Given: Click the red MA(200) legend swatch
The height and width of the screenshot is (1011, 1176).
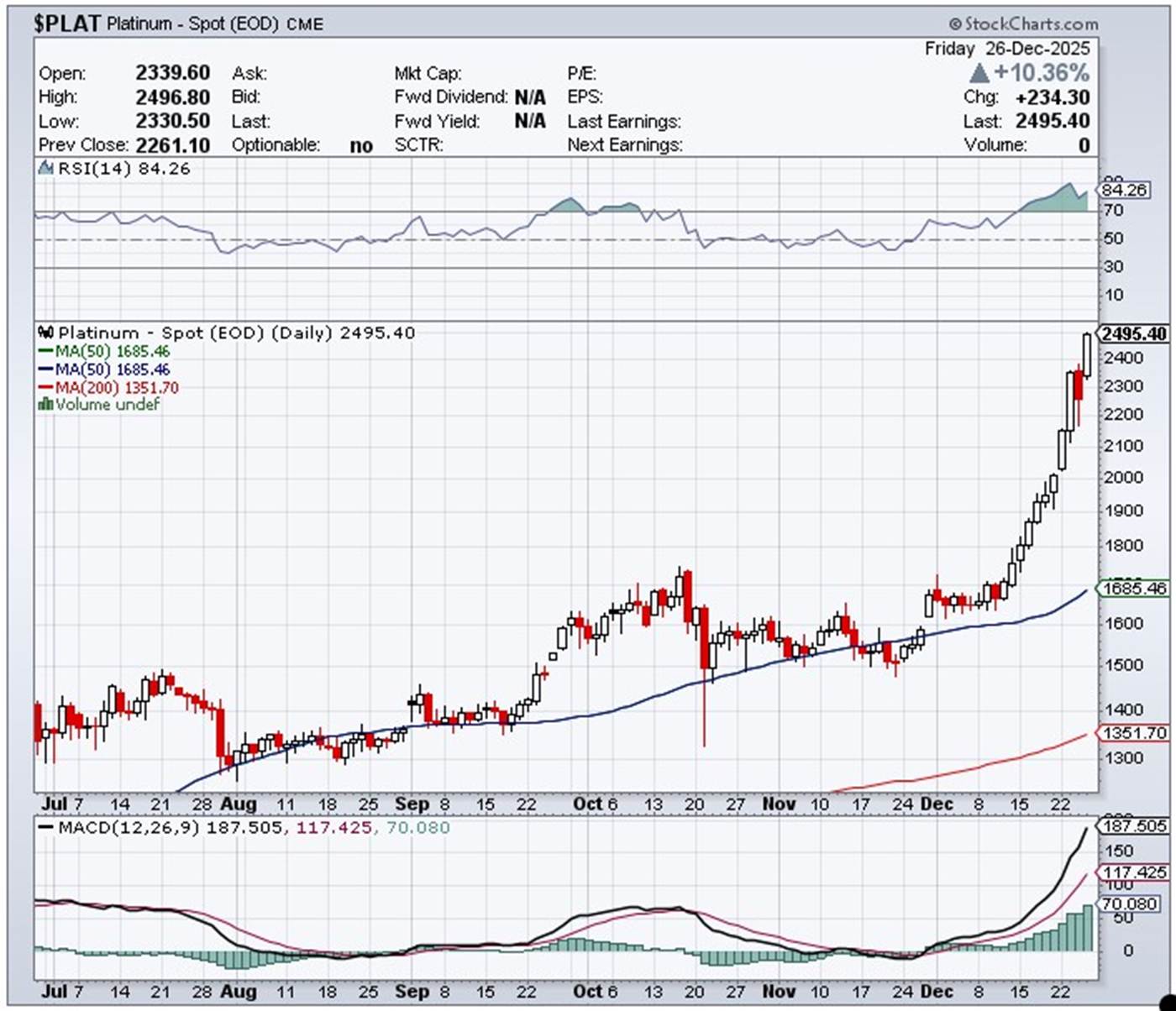Looking at the screenshot, I should pos(46,388).
